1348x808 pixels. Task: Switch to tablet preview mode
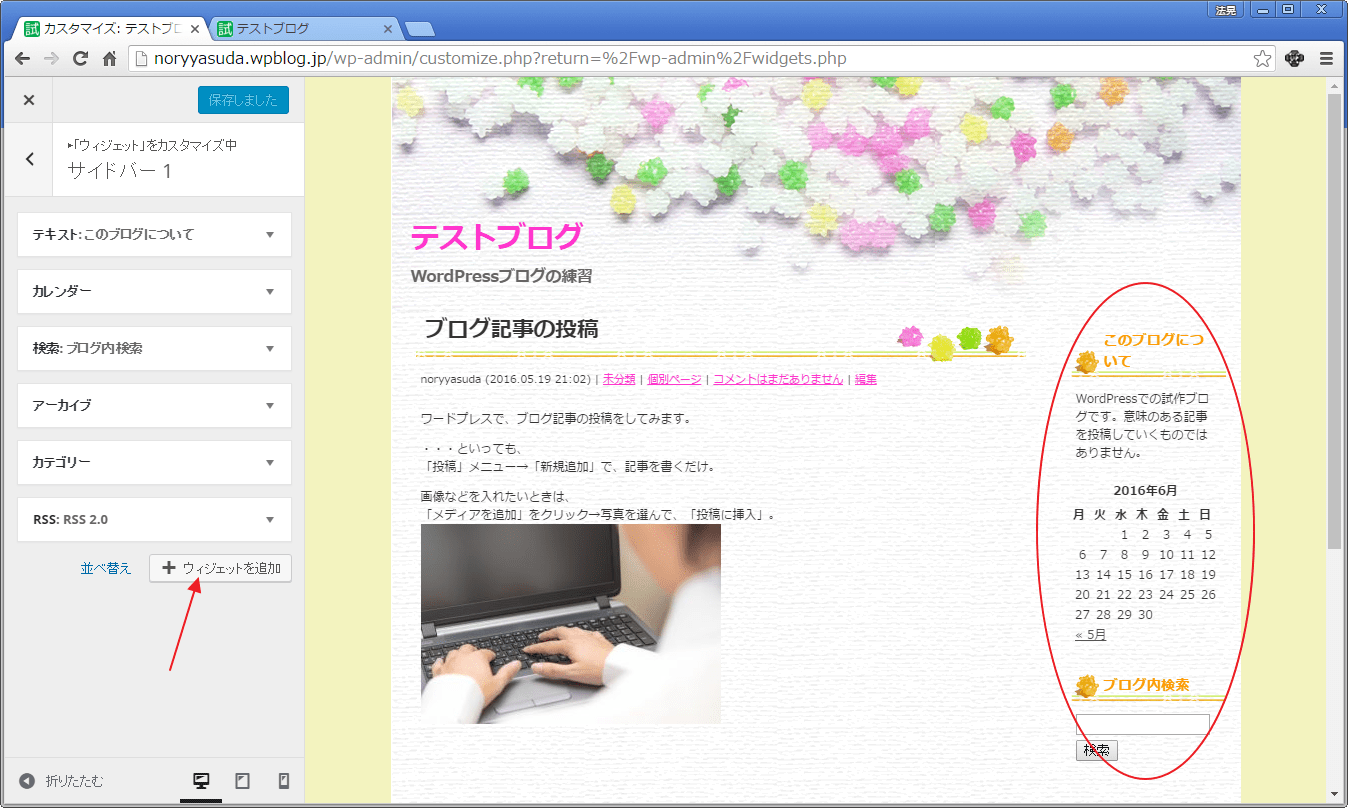pos(242,781)
